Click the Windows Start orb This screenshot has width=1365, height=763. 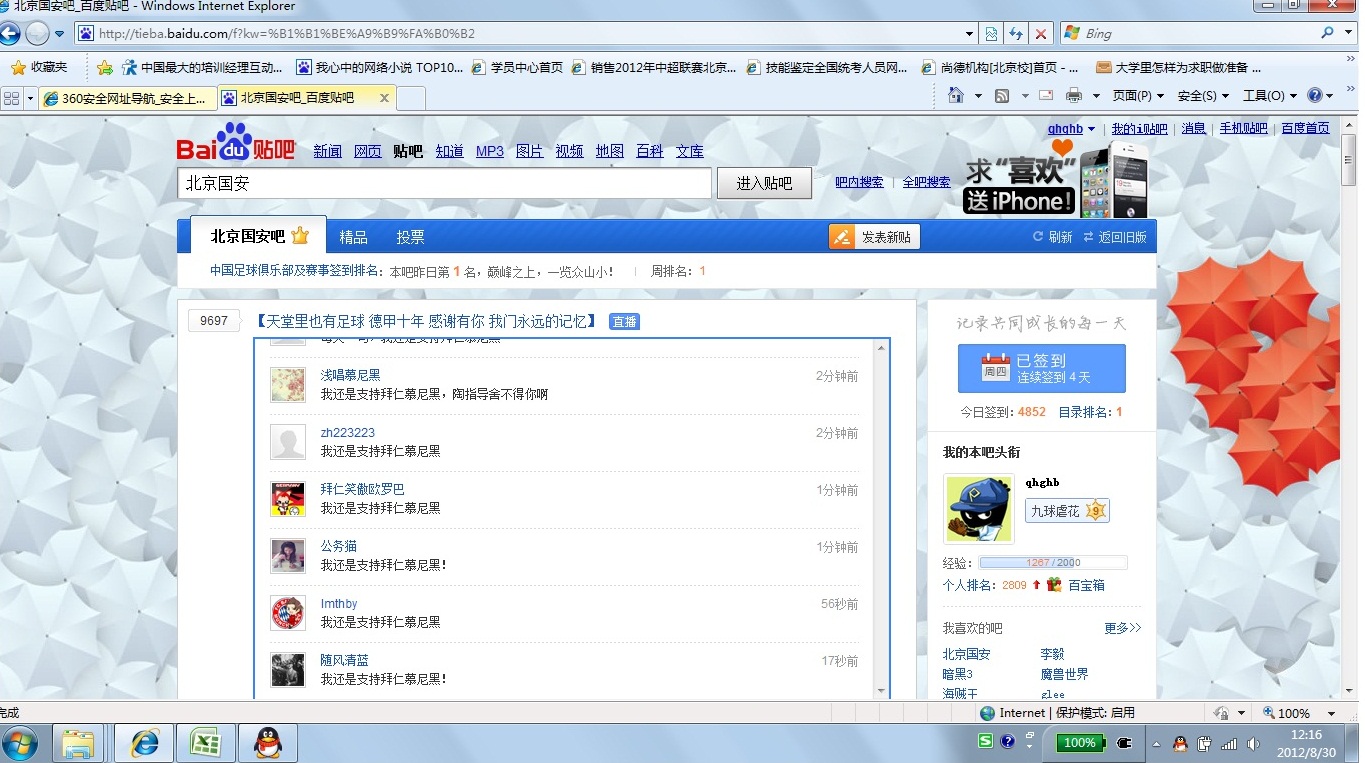[20, 743]
